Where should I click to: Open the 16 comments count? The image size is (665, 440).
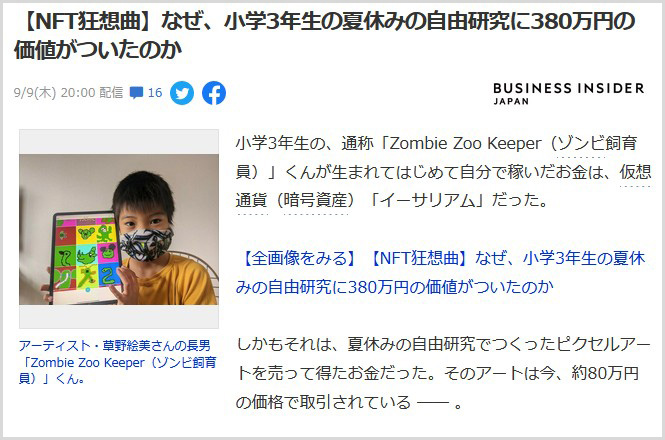click(155, 92)
